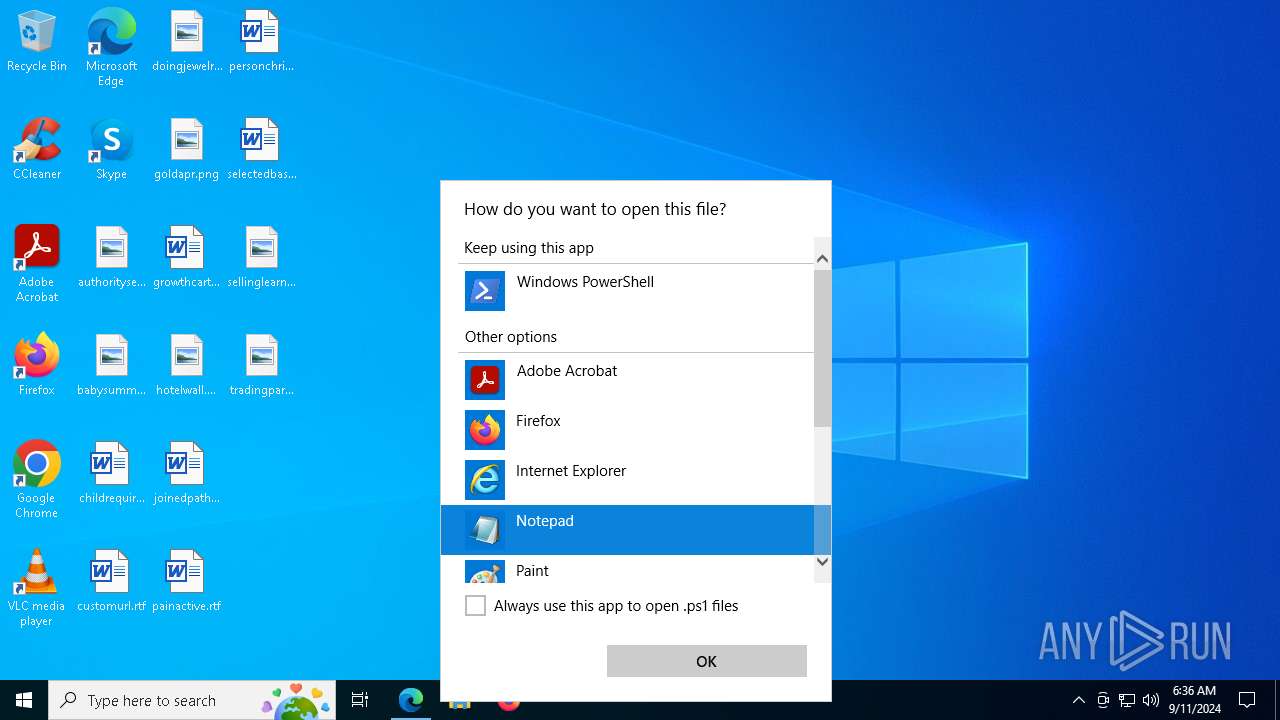Image resolution: width=1280 pixels, height=720 pixels.
Task: Choose Adobe Acrobat in the app list
Action: [x=627, y=380]
